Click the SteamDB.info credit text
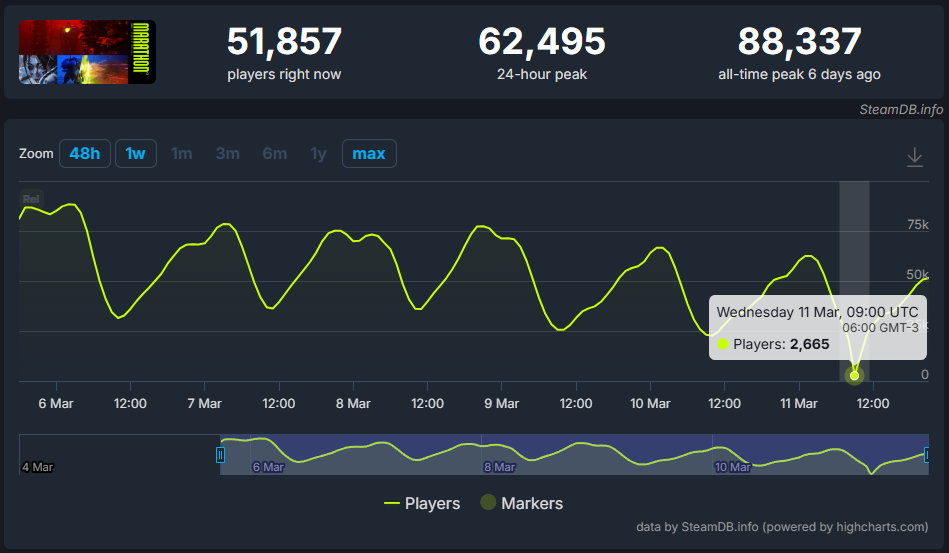Viewport: 949px width, 553px height. click(x=901, y=110)
